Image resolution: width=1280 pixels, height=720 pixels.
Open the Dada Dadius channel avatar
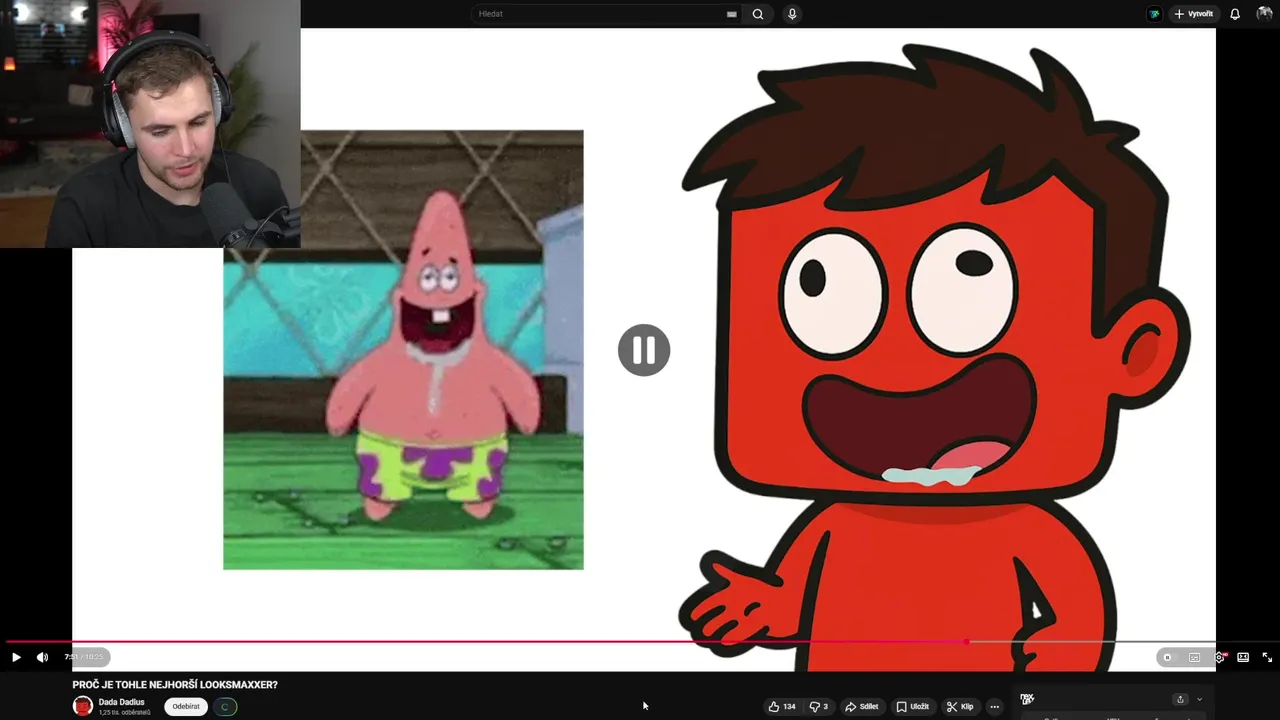(83, 706)
